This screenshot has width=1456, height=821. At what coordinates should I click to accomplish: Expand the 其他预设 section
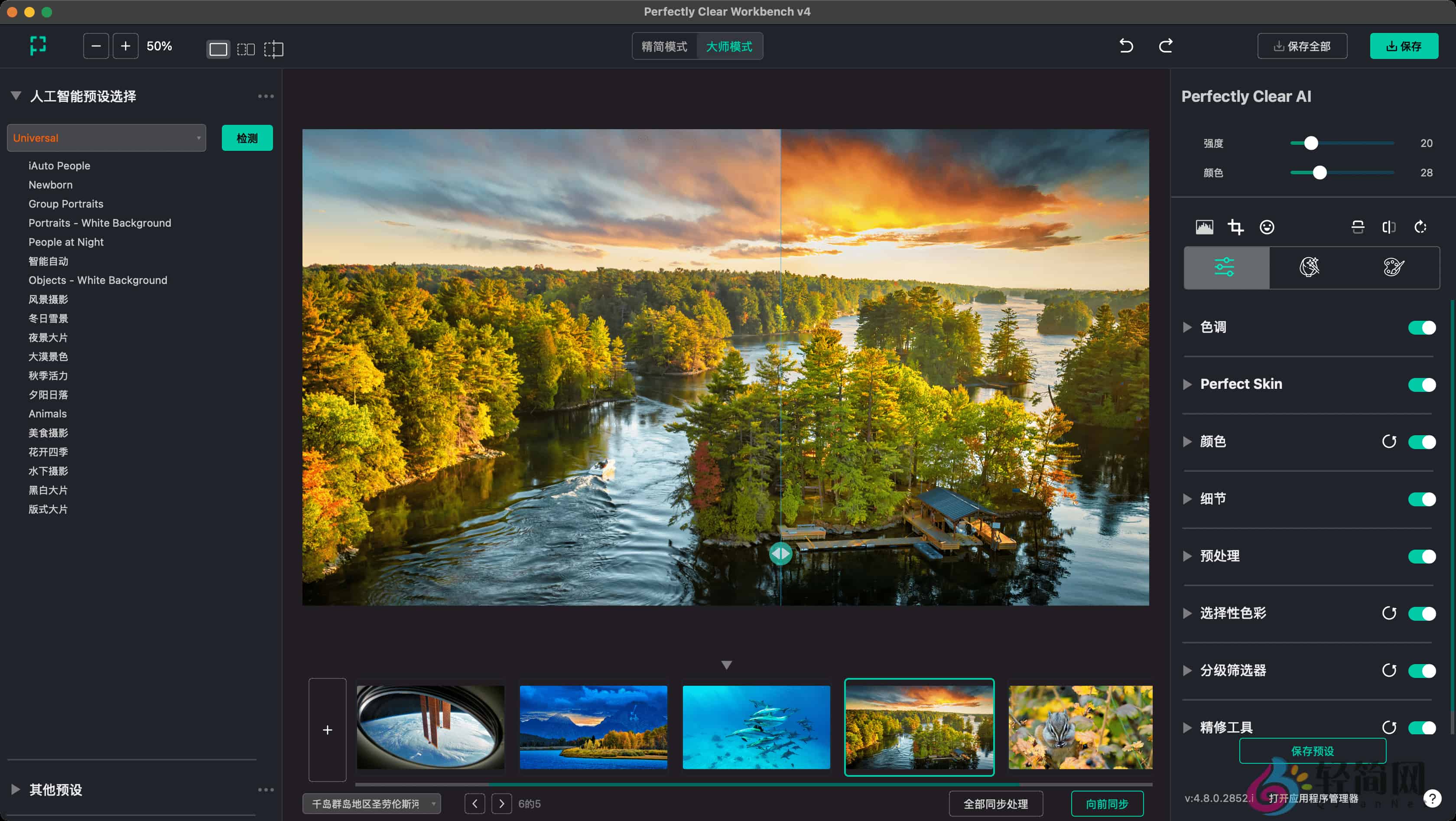click(16, 789)
